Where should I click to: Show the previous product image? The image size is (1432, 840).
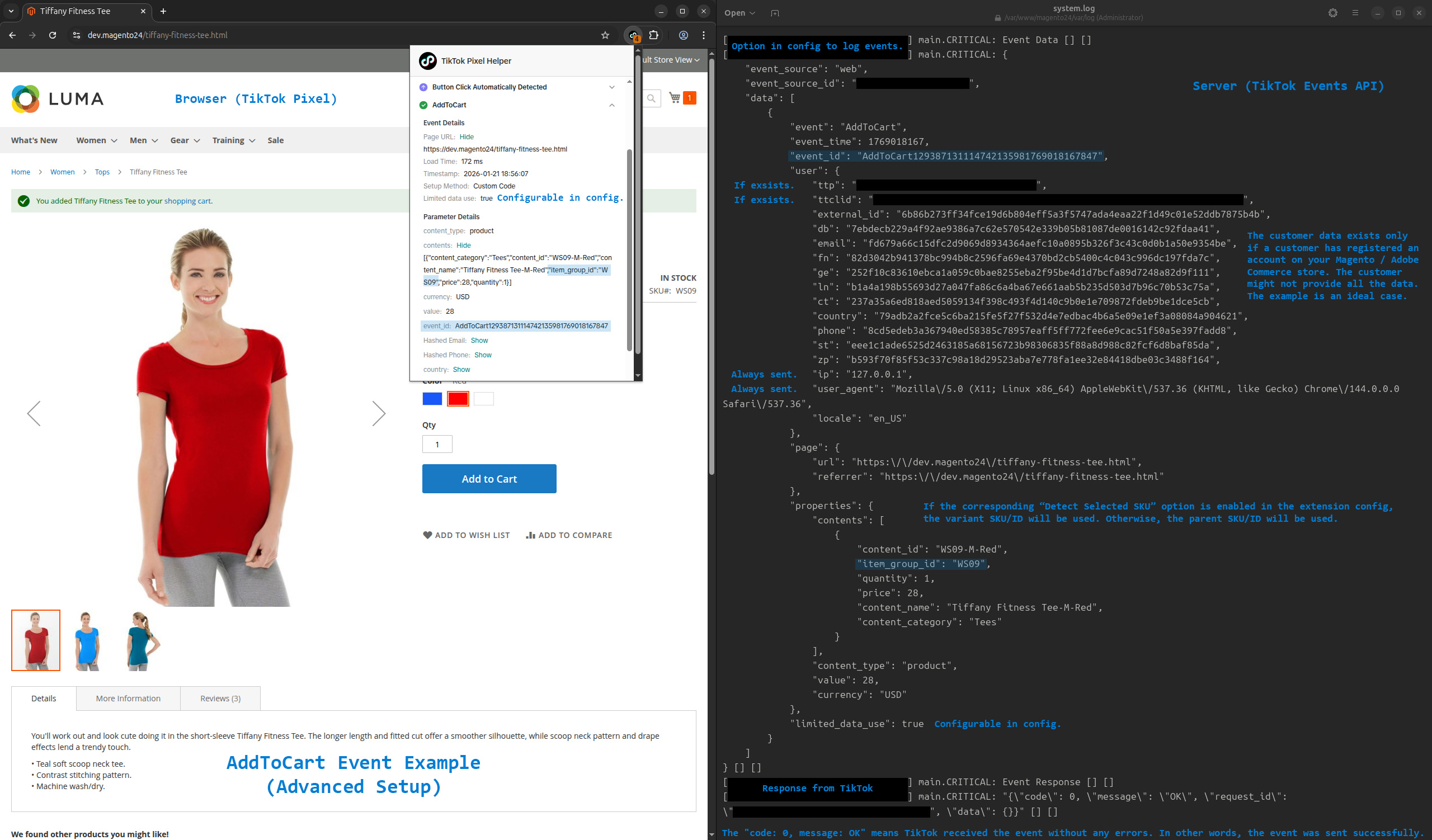pyautogui.click(x=34, y=413)
